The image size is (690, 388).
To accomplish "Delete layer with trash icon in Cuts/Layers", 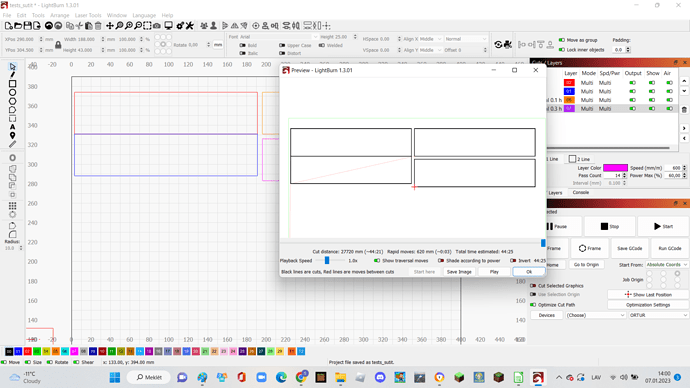I will [x=684, y=110].
